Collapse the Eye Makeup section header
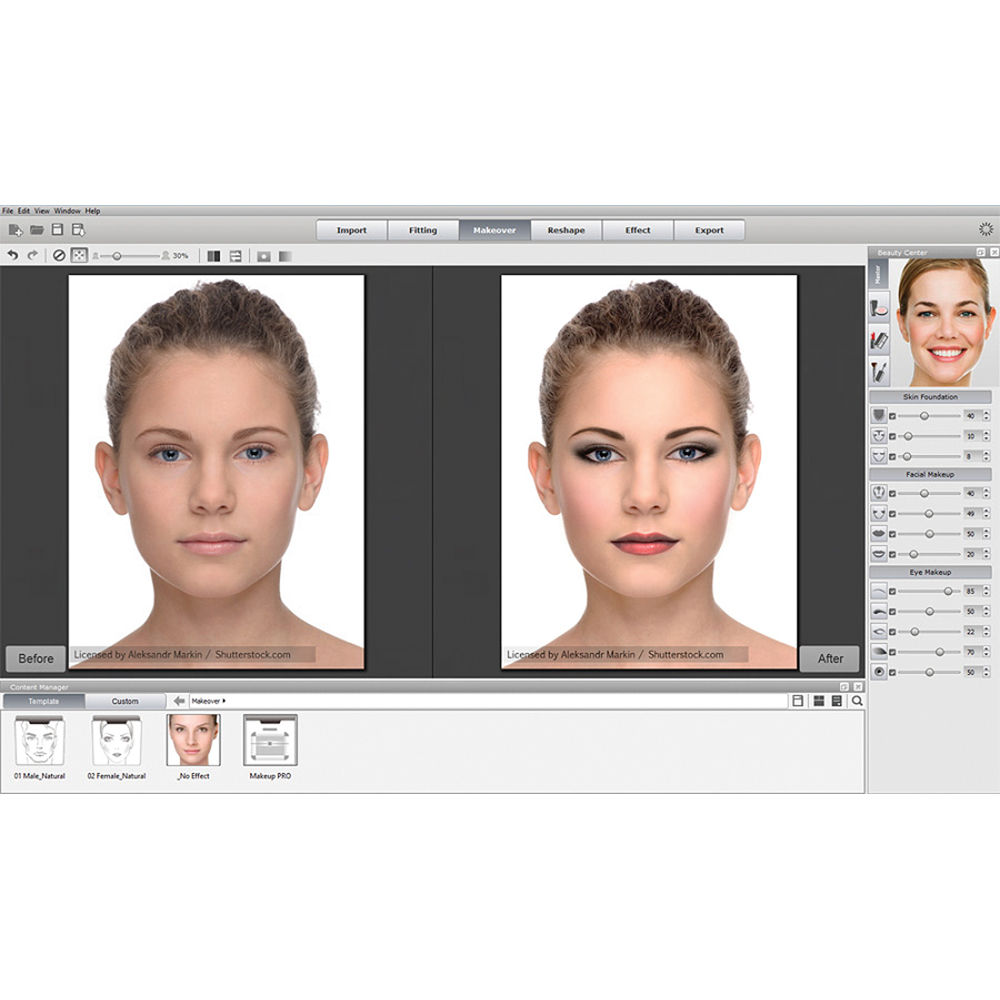1000x1000 pixels. (x=928, y=571)
